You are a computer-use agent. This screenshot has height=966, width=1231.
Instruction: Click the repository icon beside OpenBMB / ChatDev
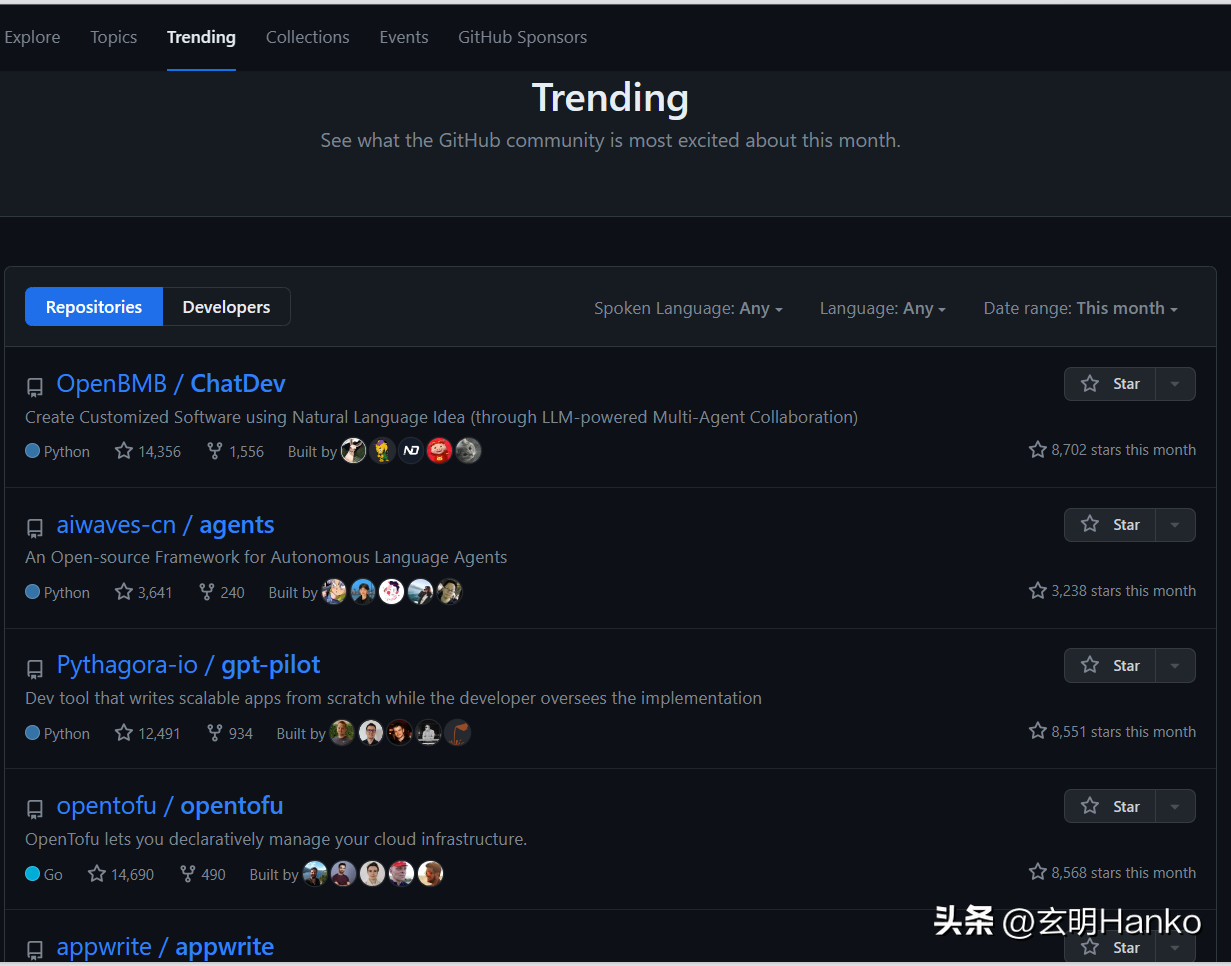[35, 387]
